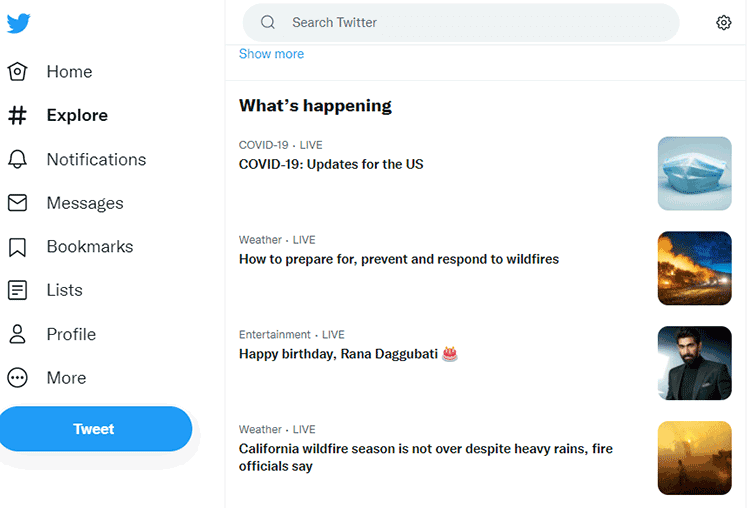Select the Explore hashtag icon
Screen dimensions: 750x508
click(x=17, y=115)
